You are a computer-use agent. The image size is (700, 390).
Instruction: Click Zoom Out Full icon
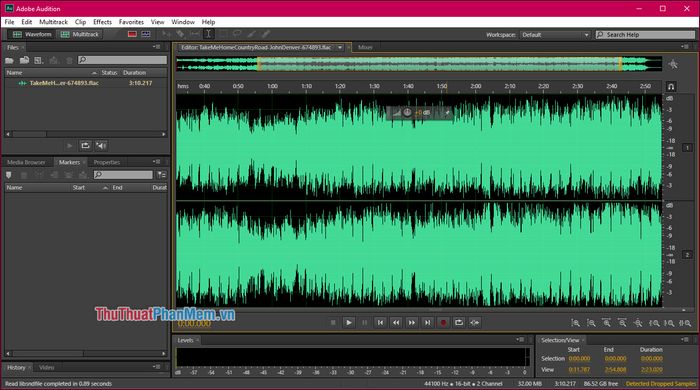pyautogui.click(x=638, y=323)
